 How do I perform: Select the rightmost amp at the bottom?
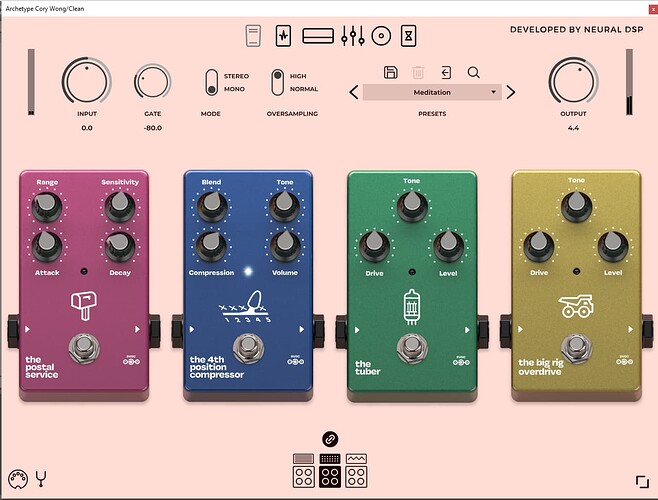[355, 468]
